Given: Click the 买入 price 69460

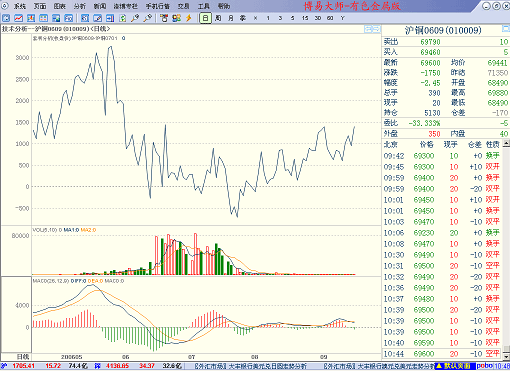Looking at the screenshot, I should click(430, 52).
